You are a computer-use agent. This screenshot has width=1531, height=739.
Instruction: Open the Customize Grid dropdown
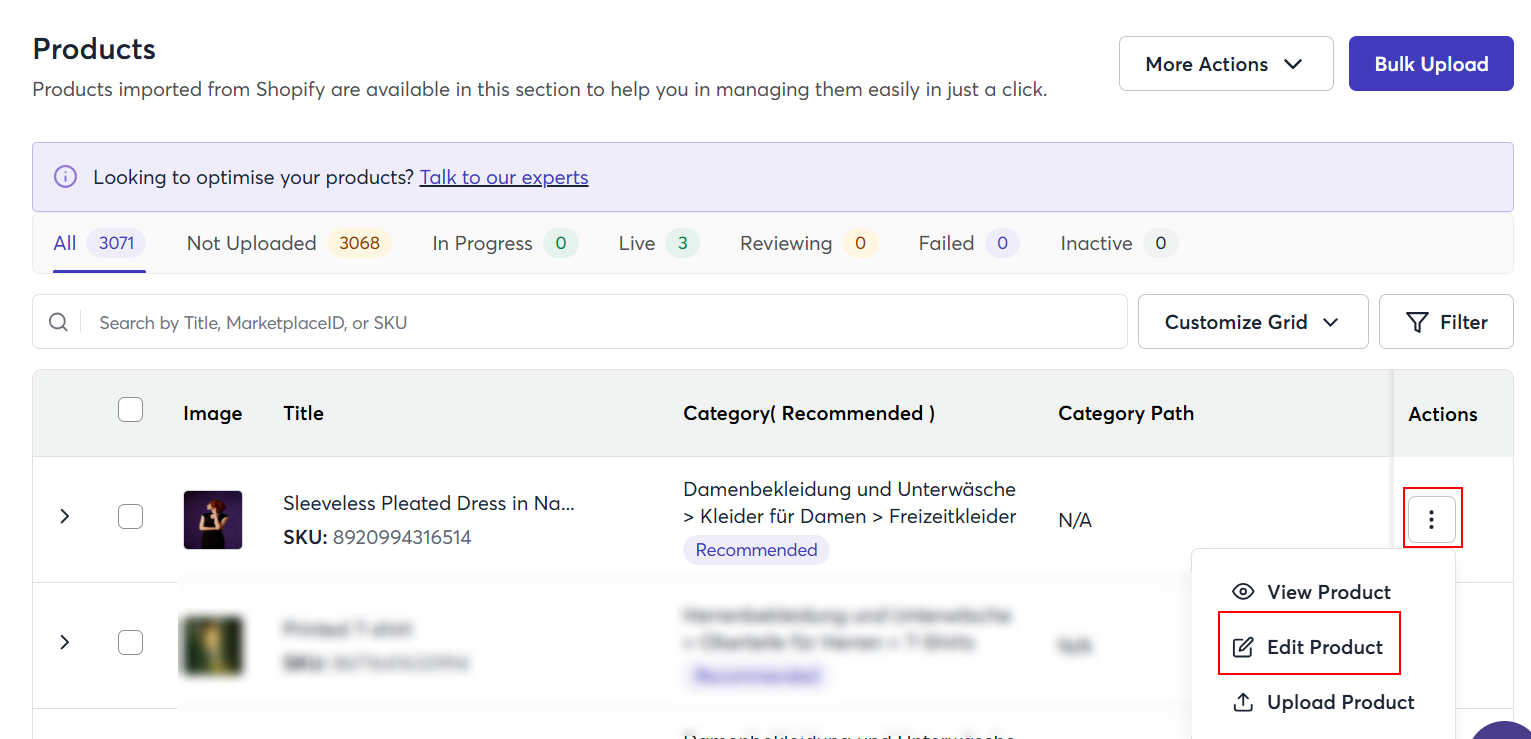pos(1252,322)
